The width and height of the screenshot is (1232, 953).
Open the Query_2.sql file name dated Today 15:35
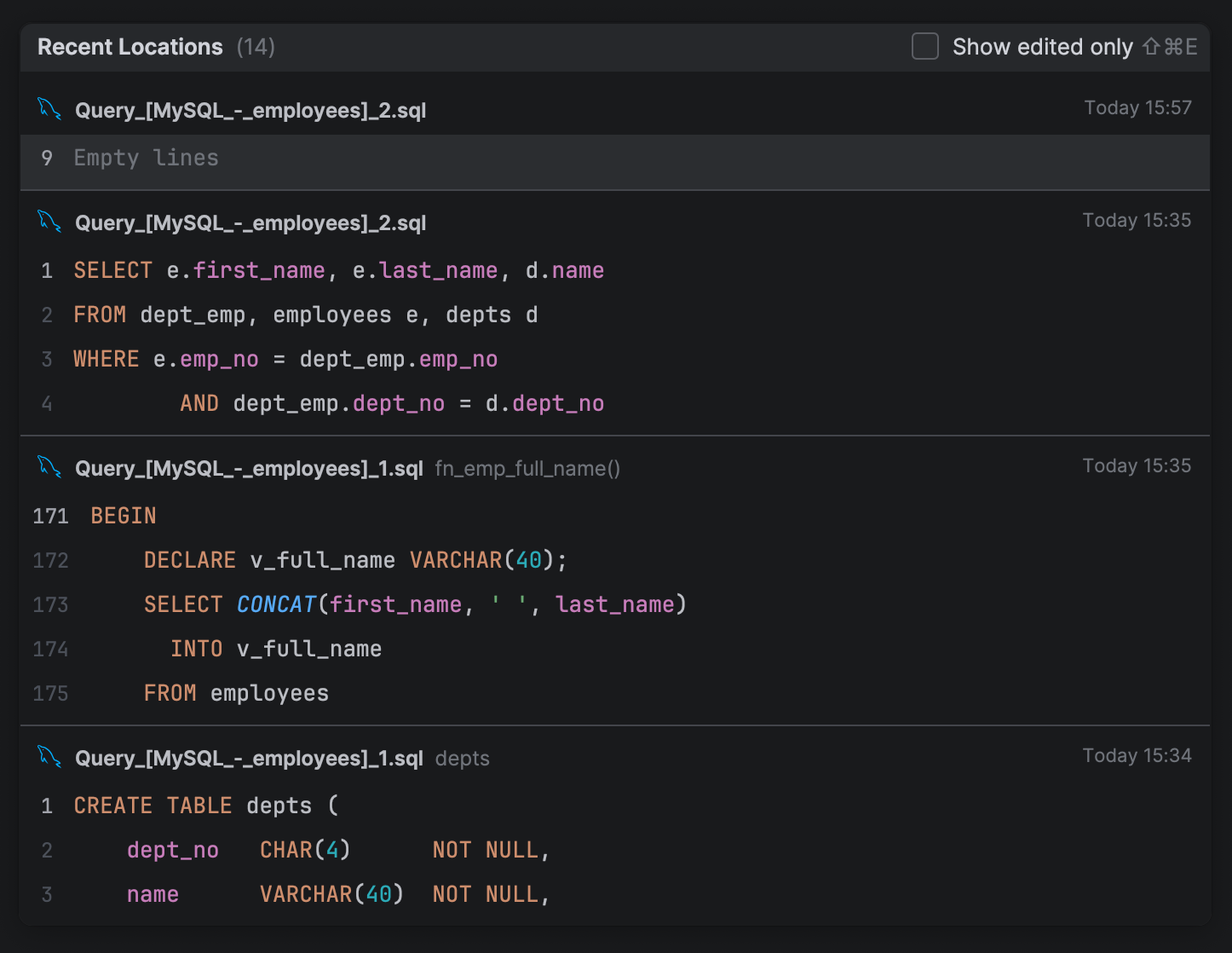point(250,223)
